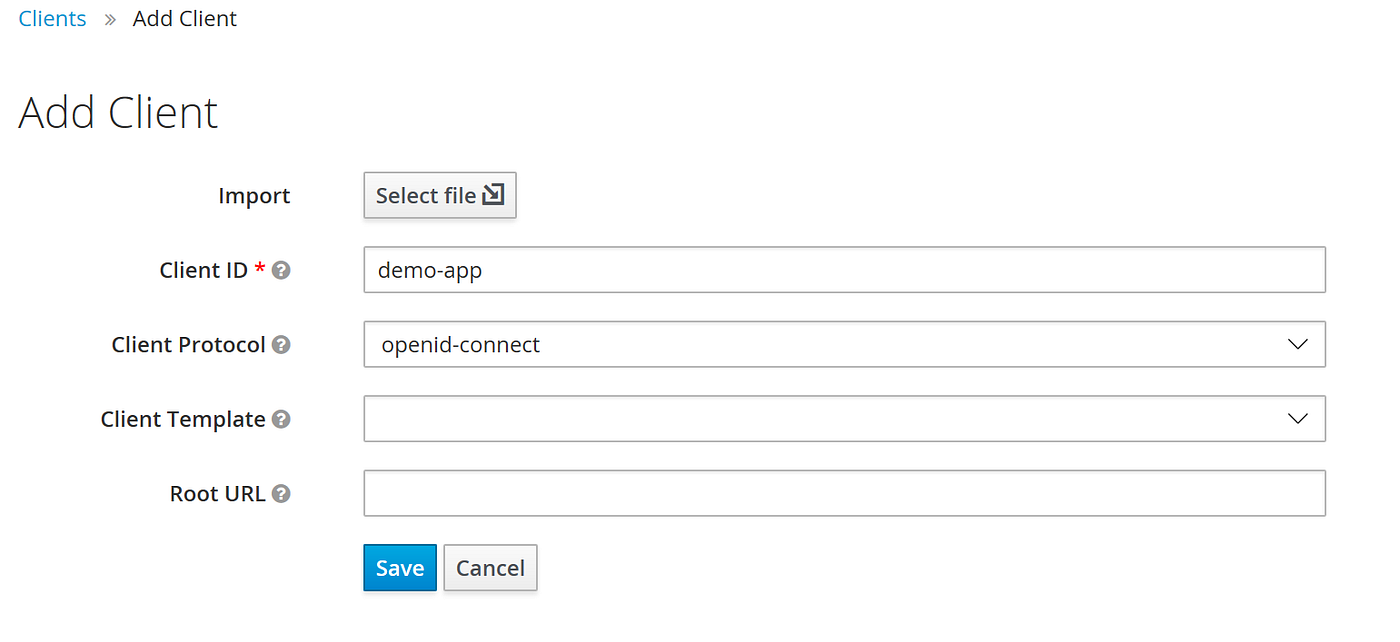1400x642 pixels.
Task: Save the new client
Action: pyautogui.click(x=400, y=568)
